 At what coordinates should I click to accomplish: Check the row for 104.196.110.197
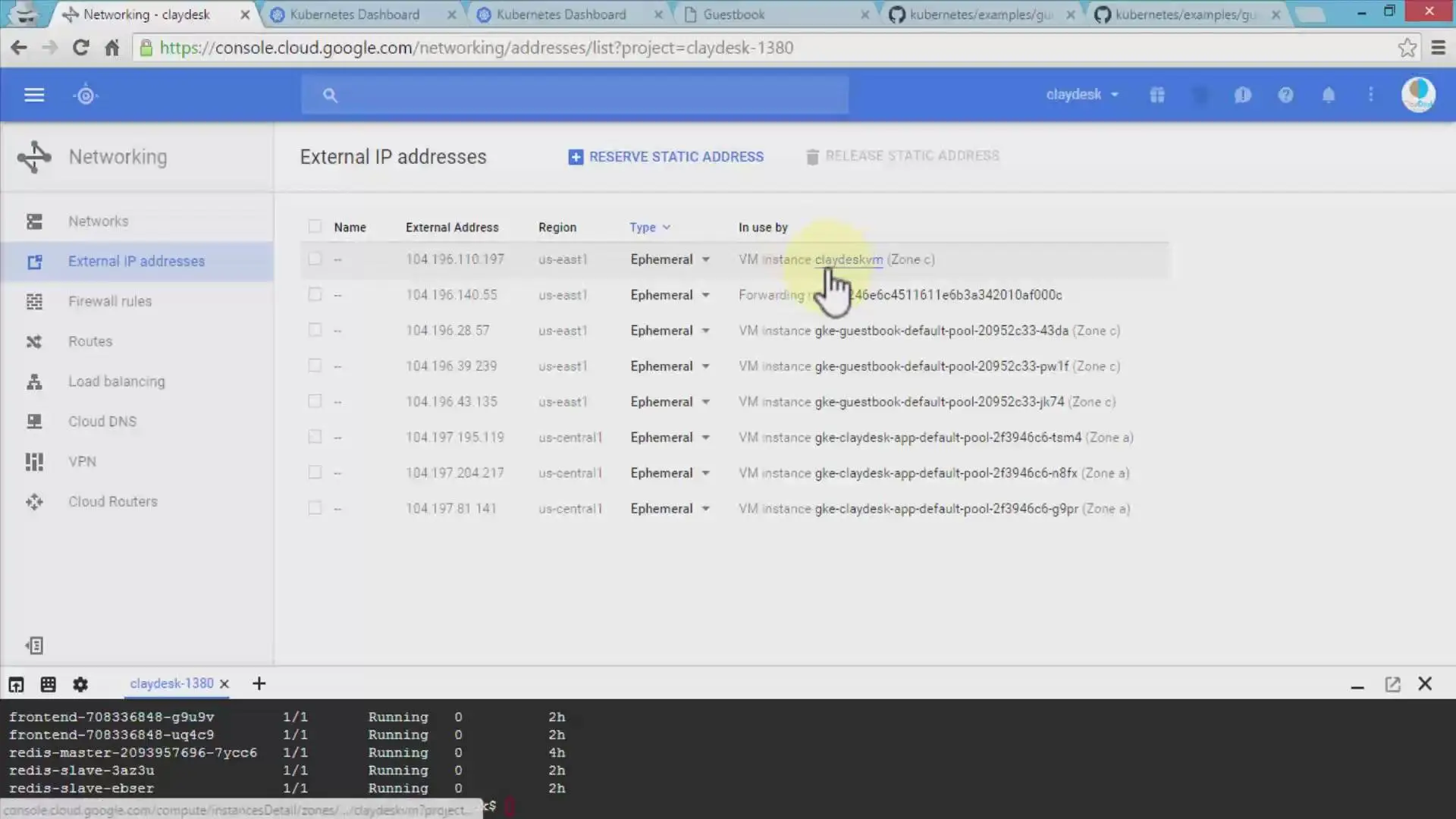tap(315, 259)
